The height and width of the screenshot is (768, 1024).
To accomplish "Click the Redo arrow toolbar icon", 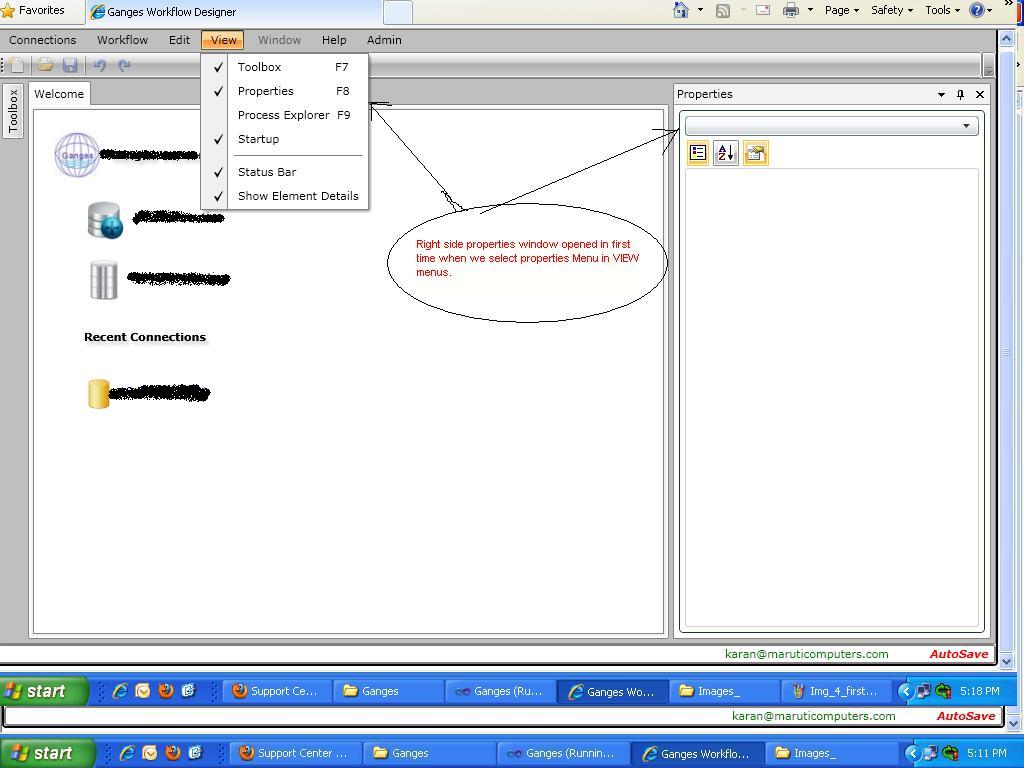I will pyautogui.click(x=124, y=65).
